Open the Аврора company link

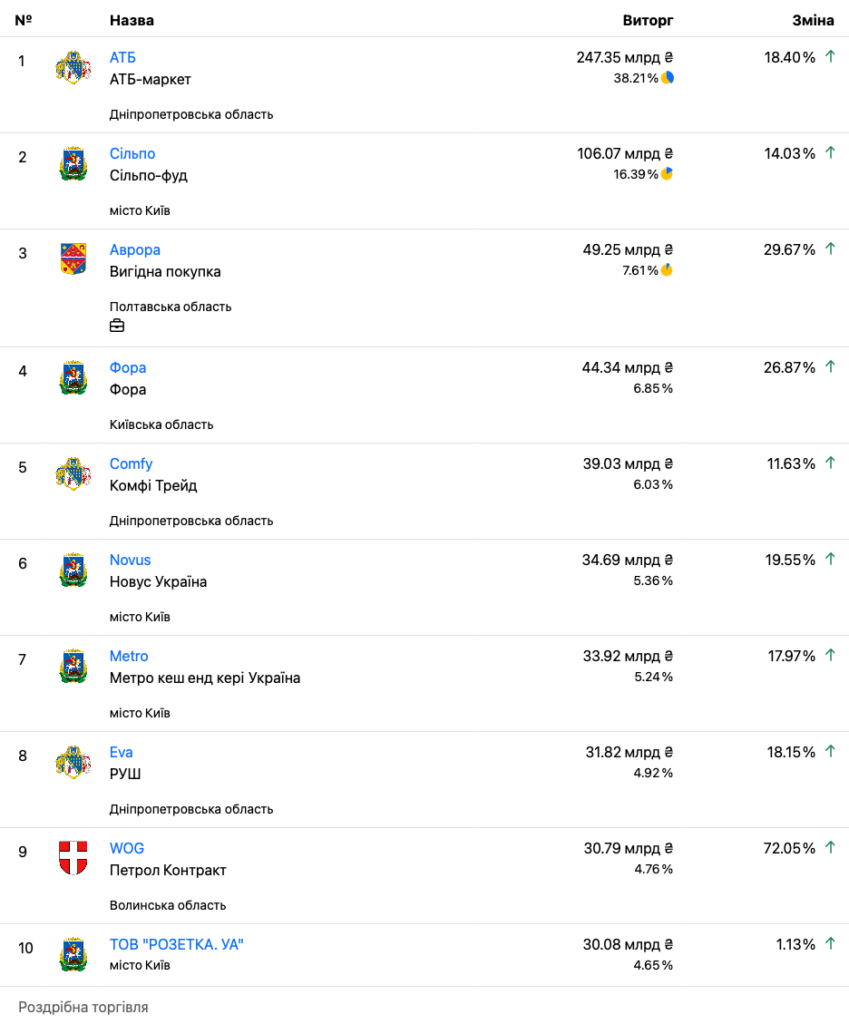(x=135, y=250)
